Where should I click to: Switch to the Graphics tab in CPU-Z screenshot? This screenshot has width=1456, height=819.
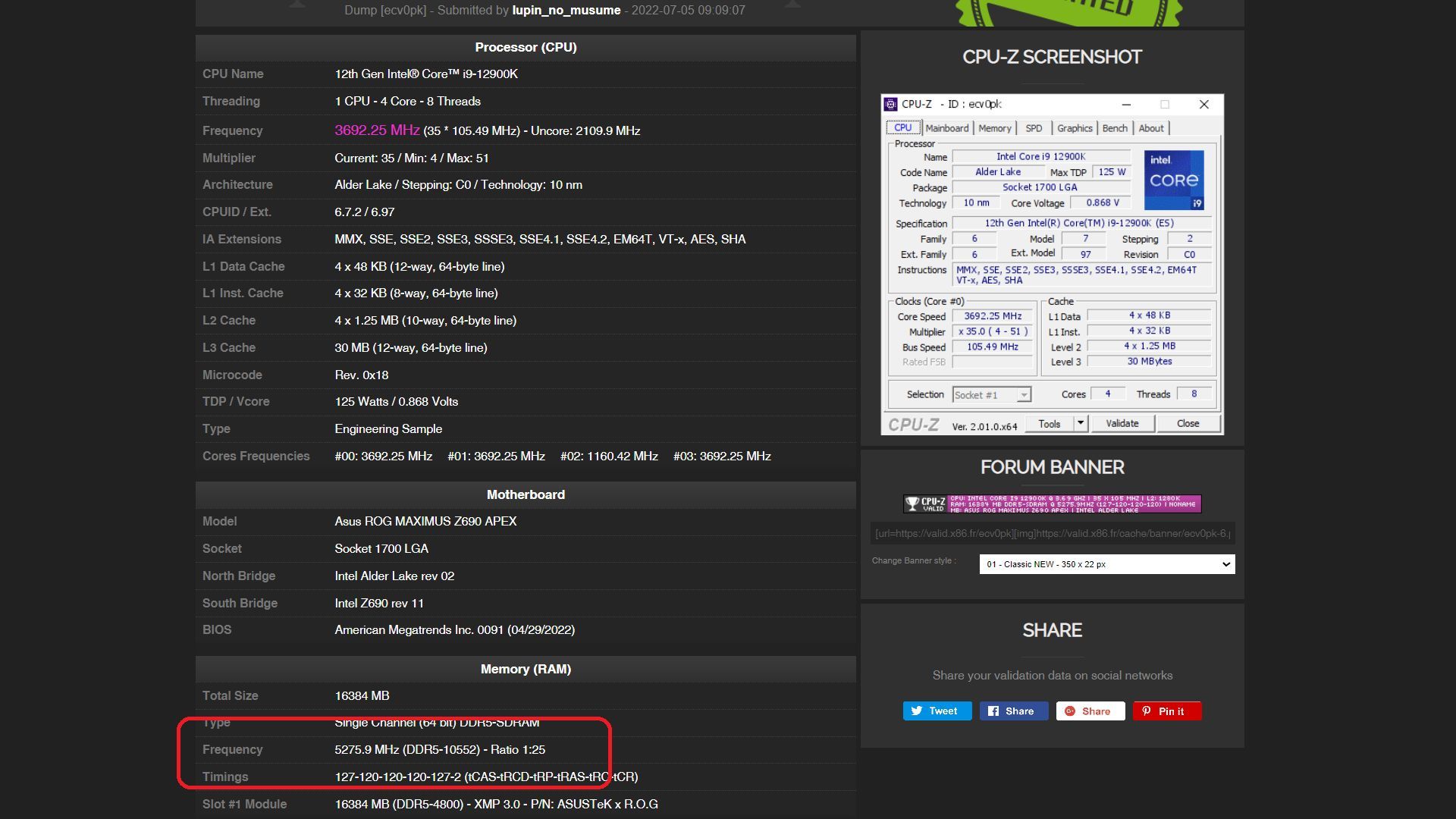point(1075,128)
